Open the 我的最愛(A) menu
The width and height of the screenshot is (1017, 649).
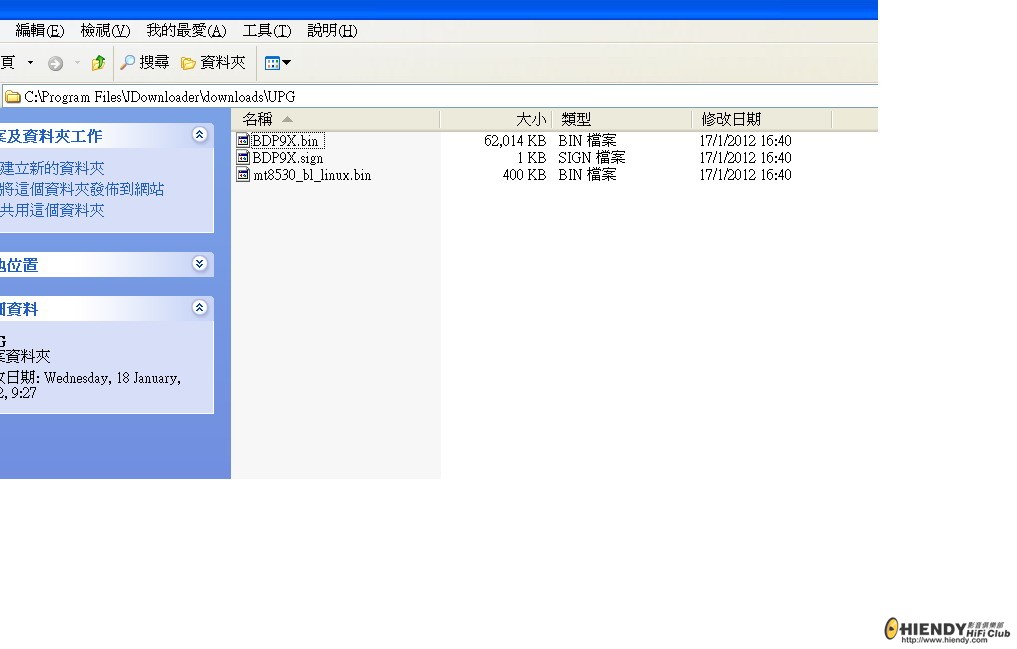[x=186, y=30]
